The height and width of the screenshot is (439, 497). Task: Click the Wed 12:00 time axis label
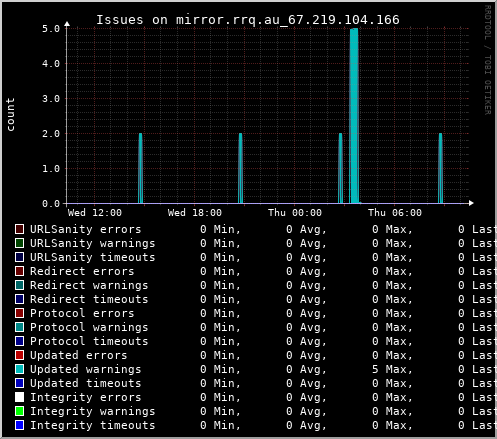95,213
